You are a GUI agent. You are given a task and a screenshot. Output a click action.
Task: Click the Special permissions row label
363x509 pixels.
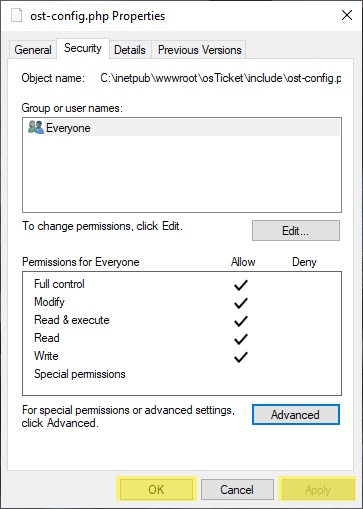pyautogui.click(x=80, y=374)
